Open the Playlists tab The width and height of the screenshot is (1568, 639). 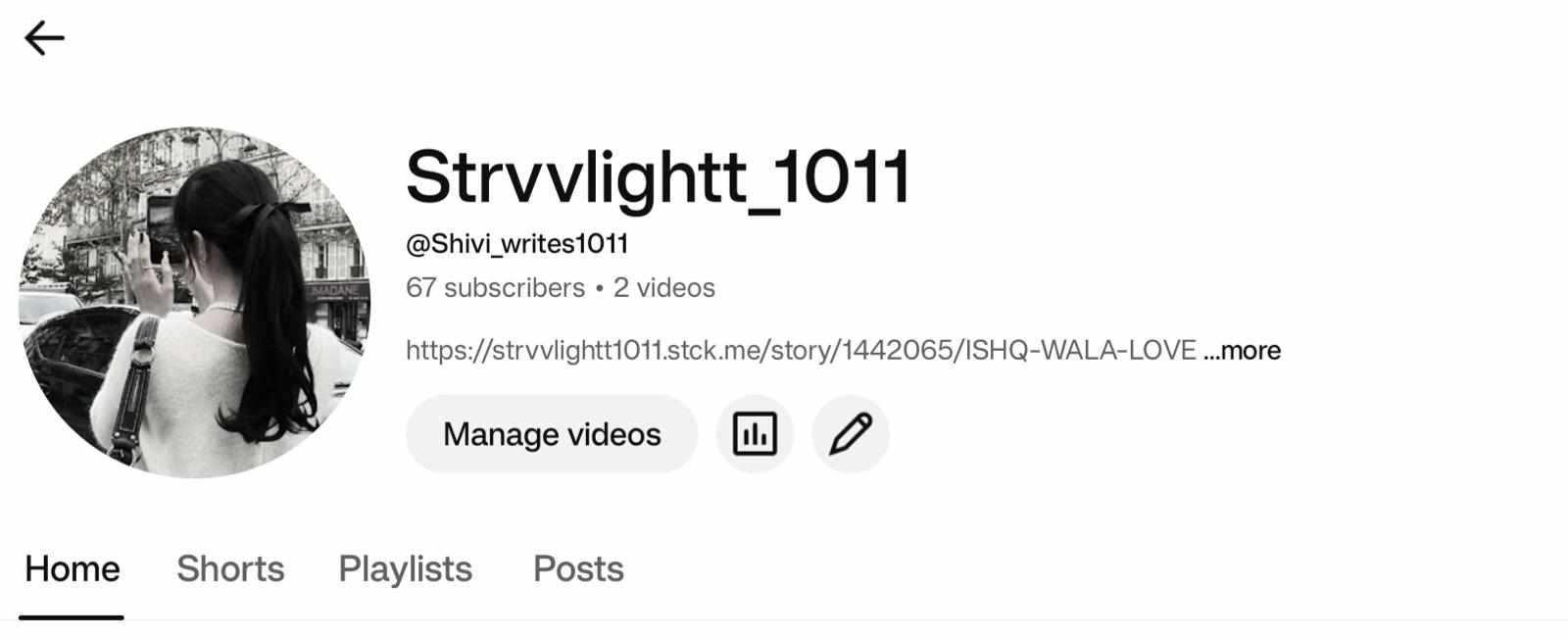click(406, 568)
